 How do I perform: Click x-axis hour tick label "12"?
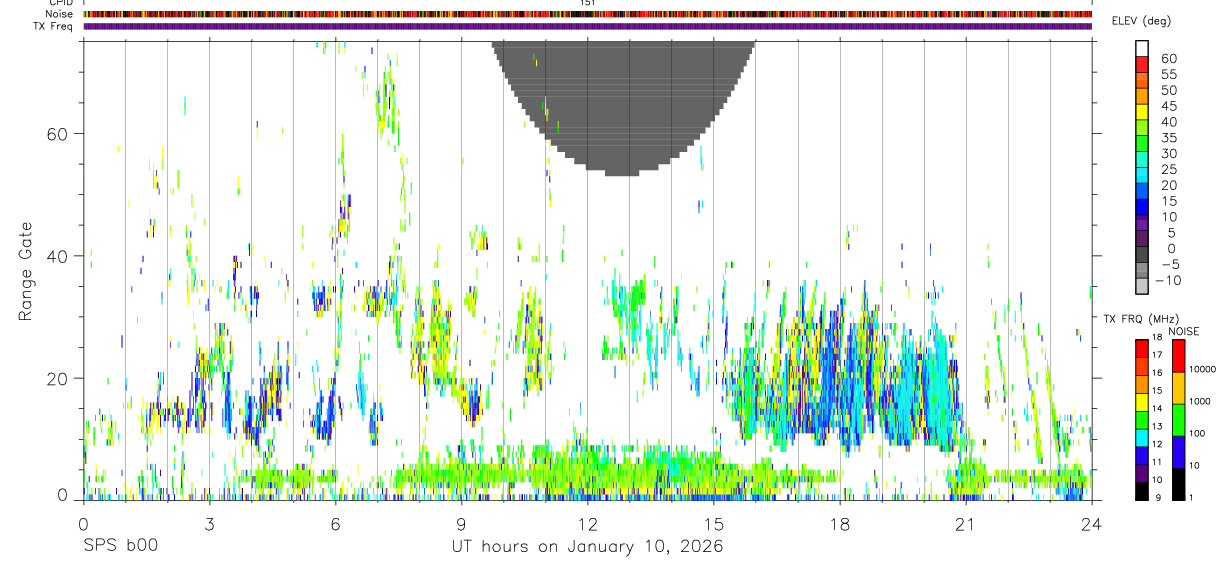tap(587, 523)
